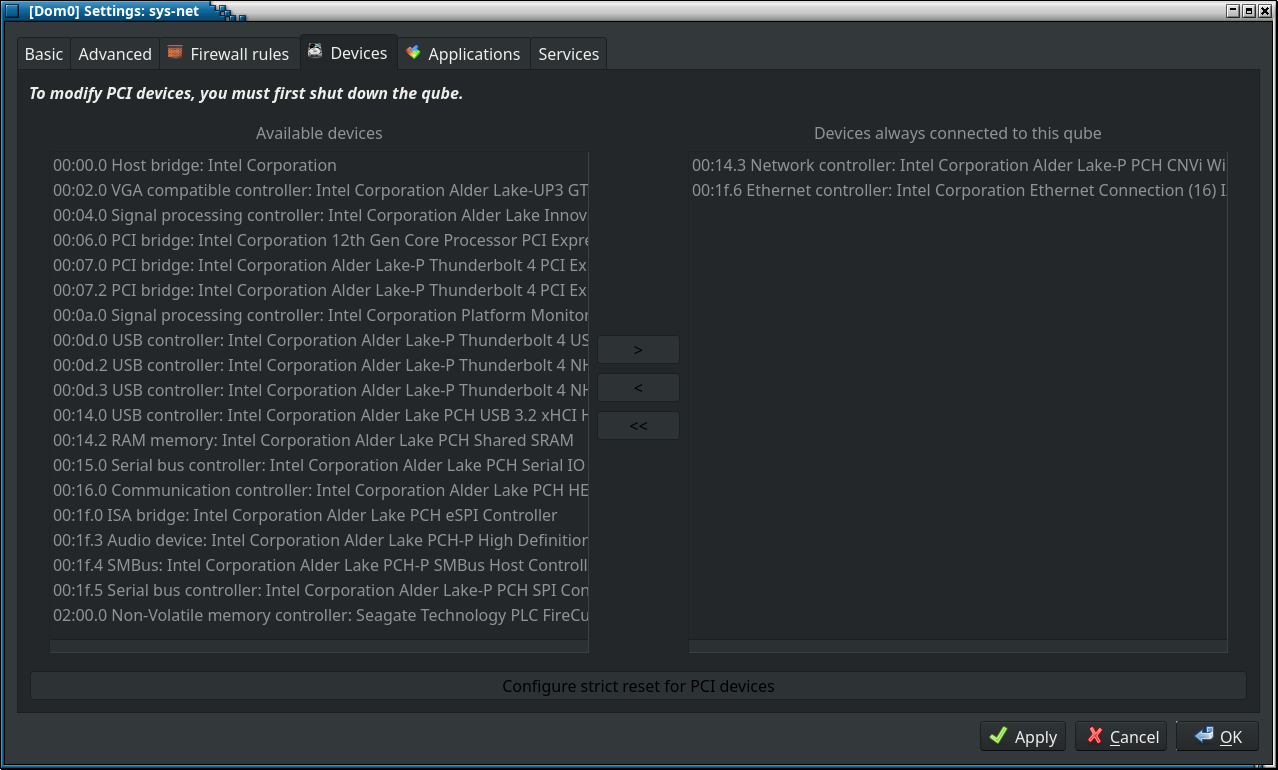Cancel the sys-net settings dialog
This screenshot has width=1278, height=770.
tap(1121, 737)
